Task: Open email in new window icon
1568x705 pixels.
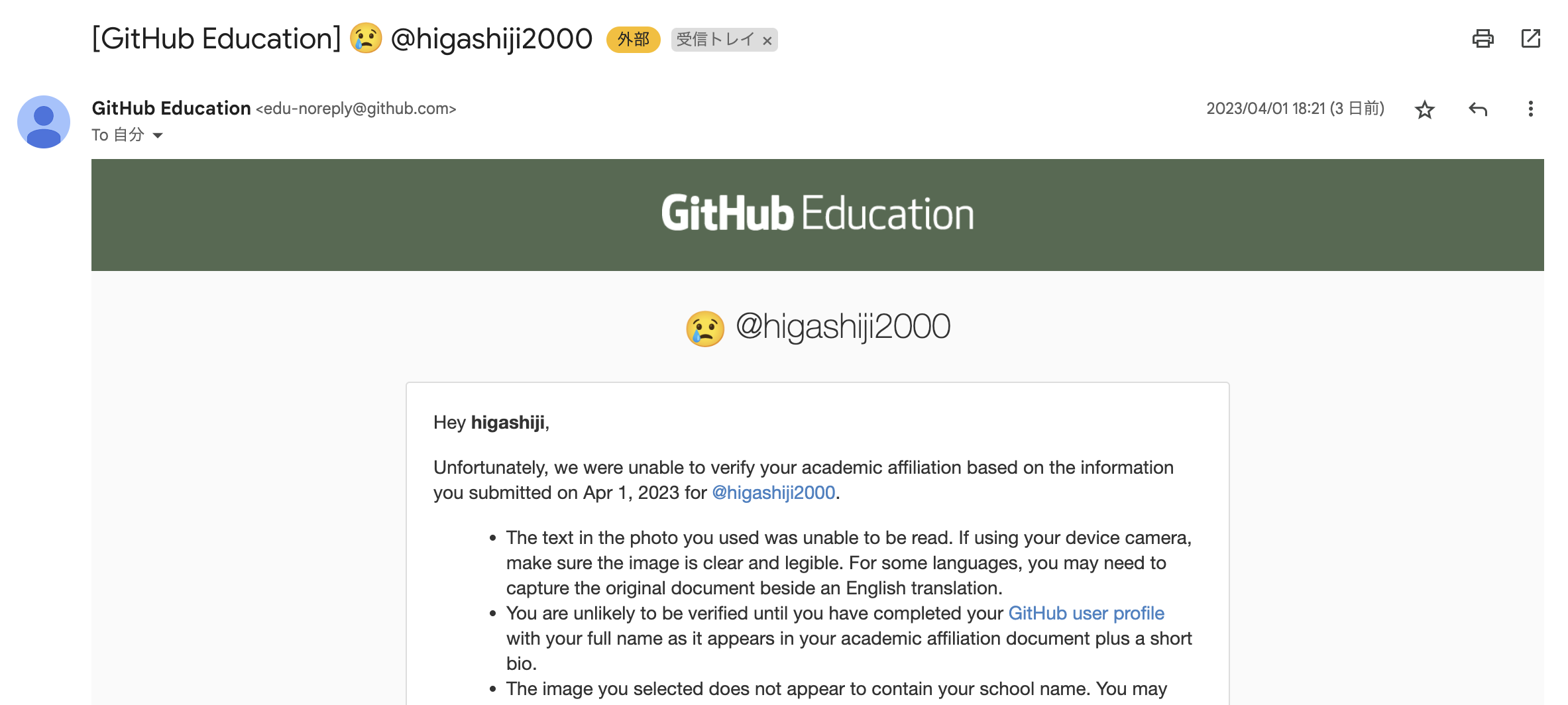Action: [1530, 39]
